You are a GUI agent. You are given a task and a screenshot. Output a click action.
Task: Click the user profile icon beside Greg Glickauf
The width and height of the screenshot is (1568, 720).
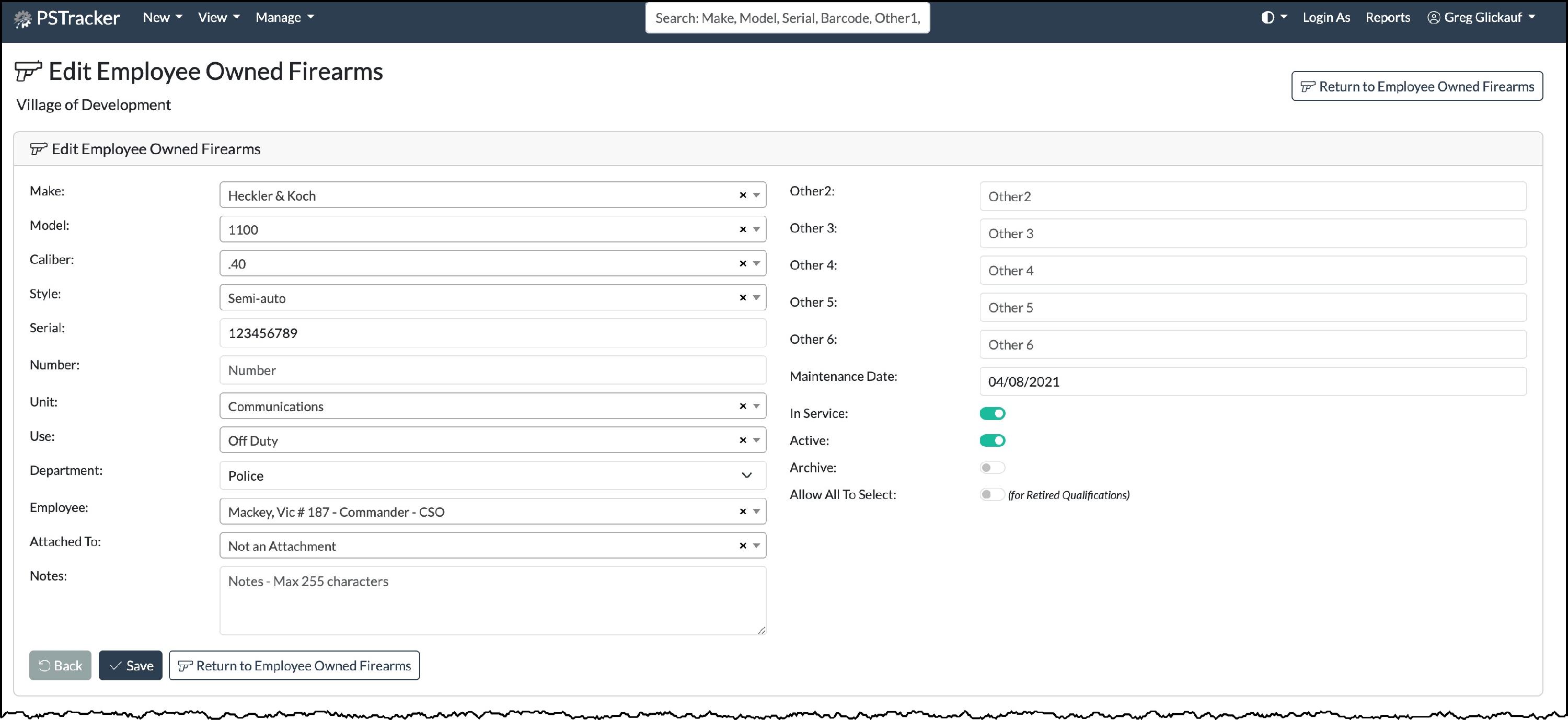(1434, 18)
